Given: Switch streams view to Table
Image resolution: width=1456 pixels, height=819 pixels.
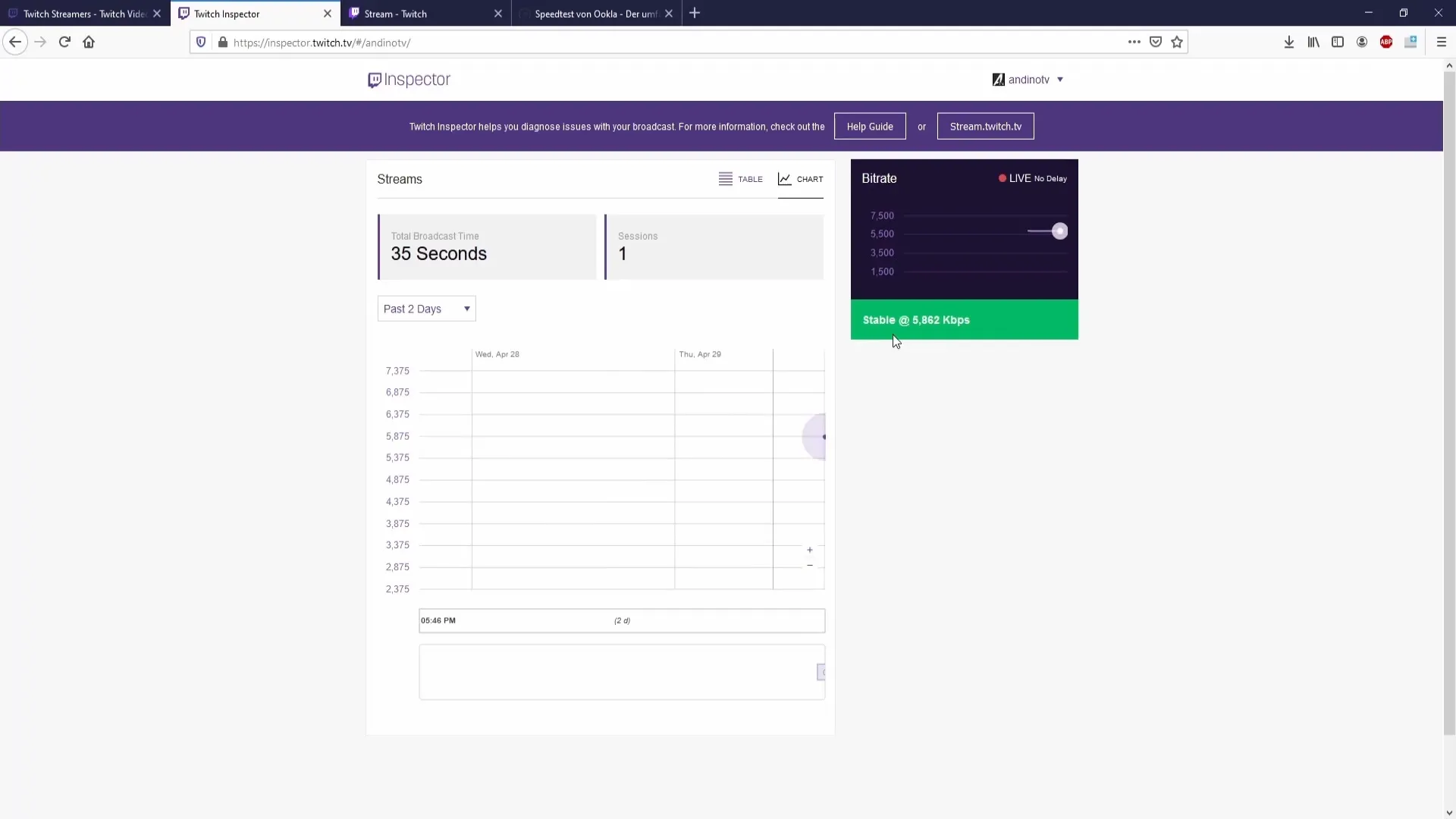Looking at the screenshot, I should point(740,179).
